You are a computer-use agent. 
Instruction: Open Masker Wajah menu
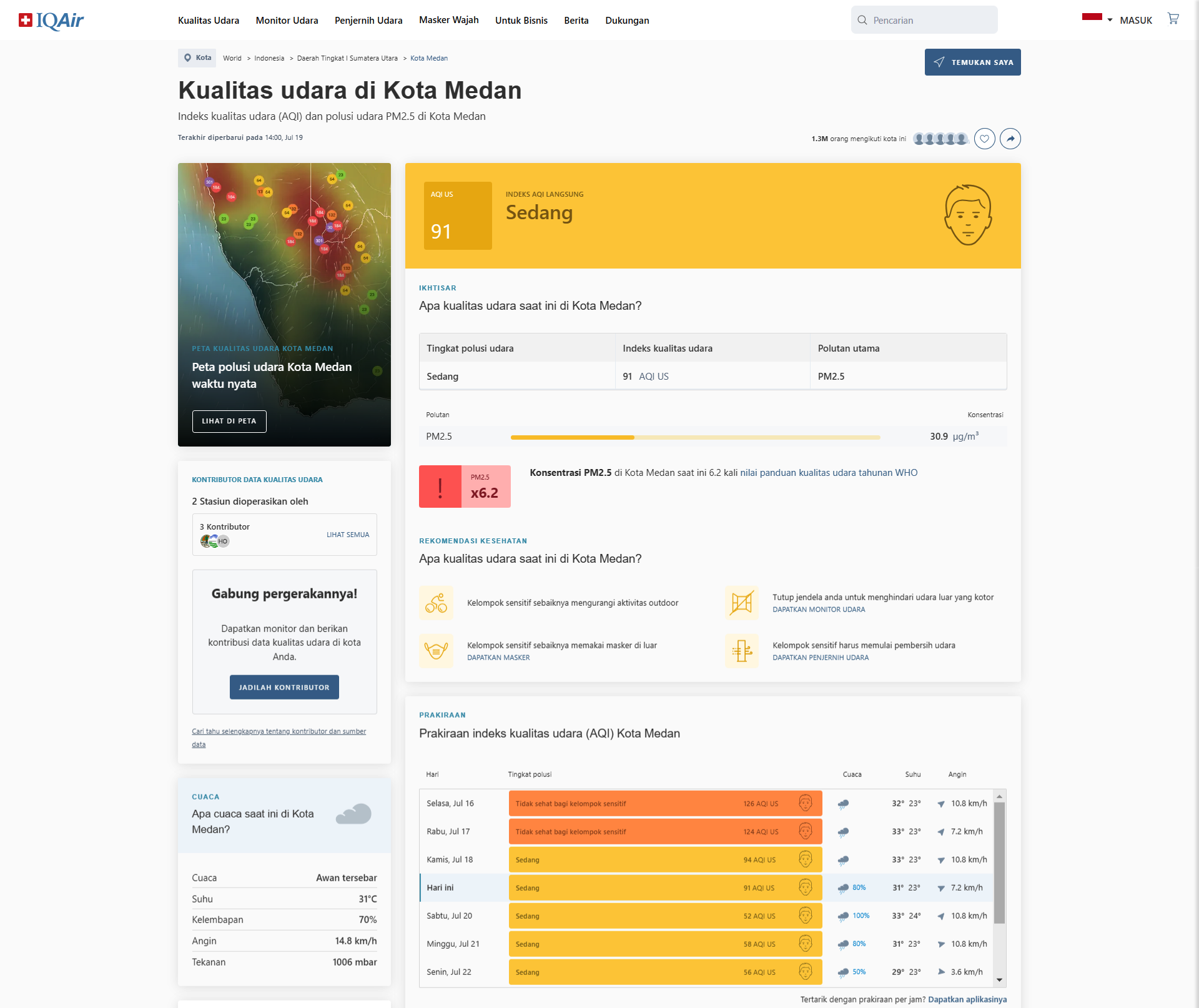[x=449, y=20]
